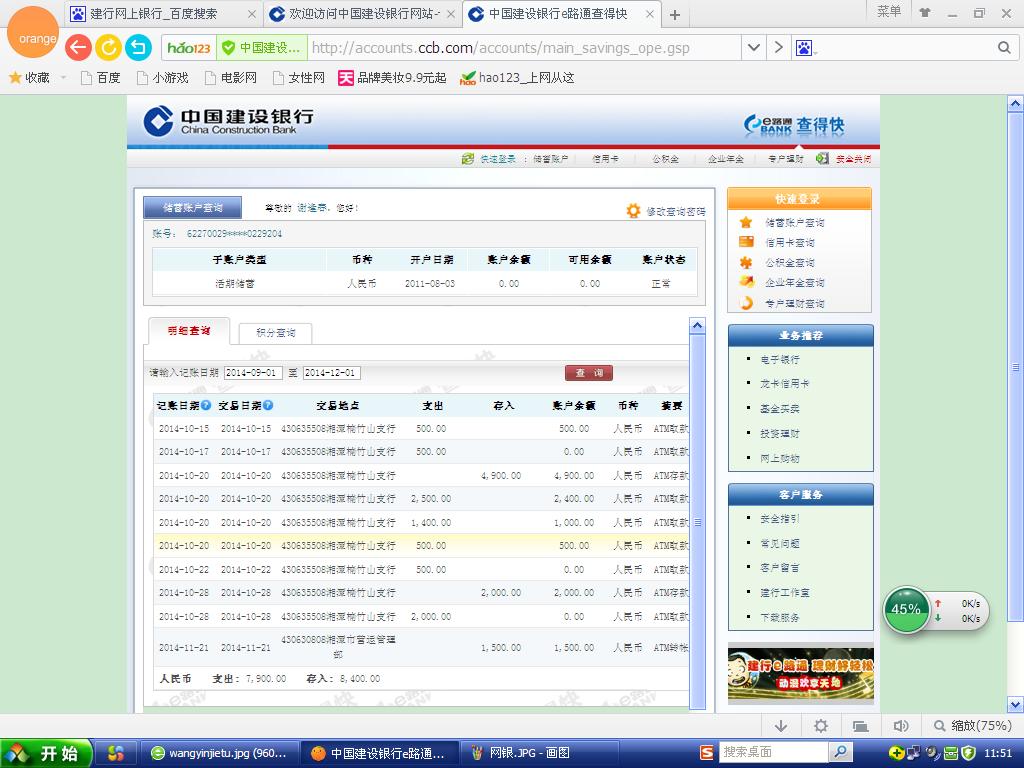The image size is (1024, 768).
Task: Click the help icon next to 记账日期
Action: point(206,405)
